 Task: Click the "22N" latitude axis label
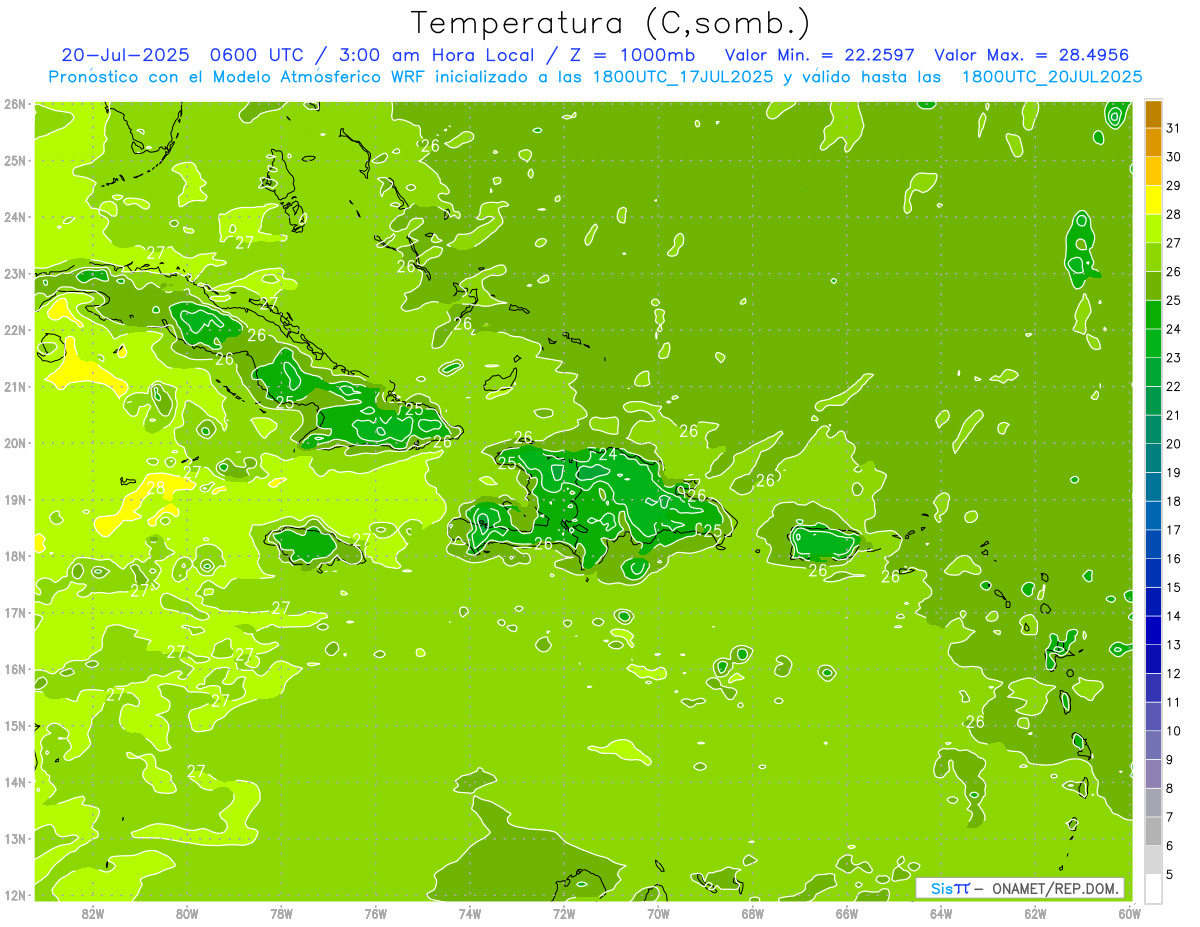pyautogui.click(x=14, y=330)
